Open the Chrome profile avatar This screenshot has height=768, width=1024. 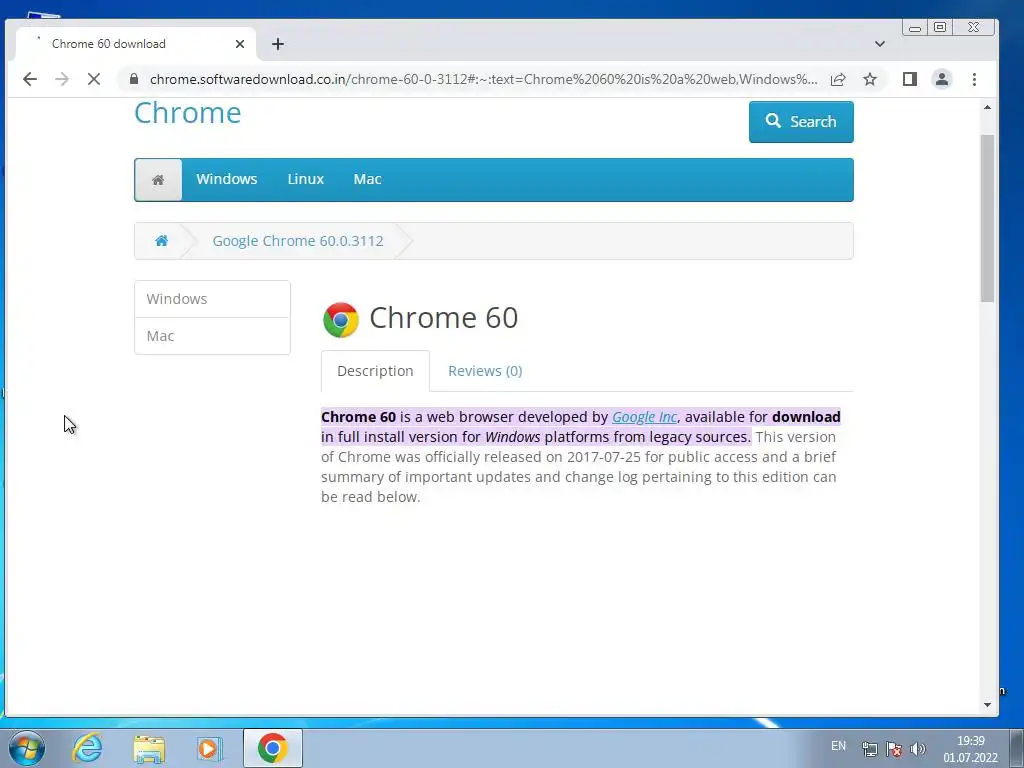(x=942, y=79)
